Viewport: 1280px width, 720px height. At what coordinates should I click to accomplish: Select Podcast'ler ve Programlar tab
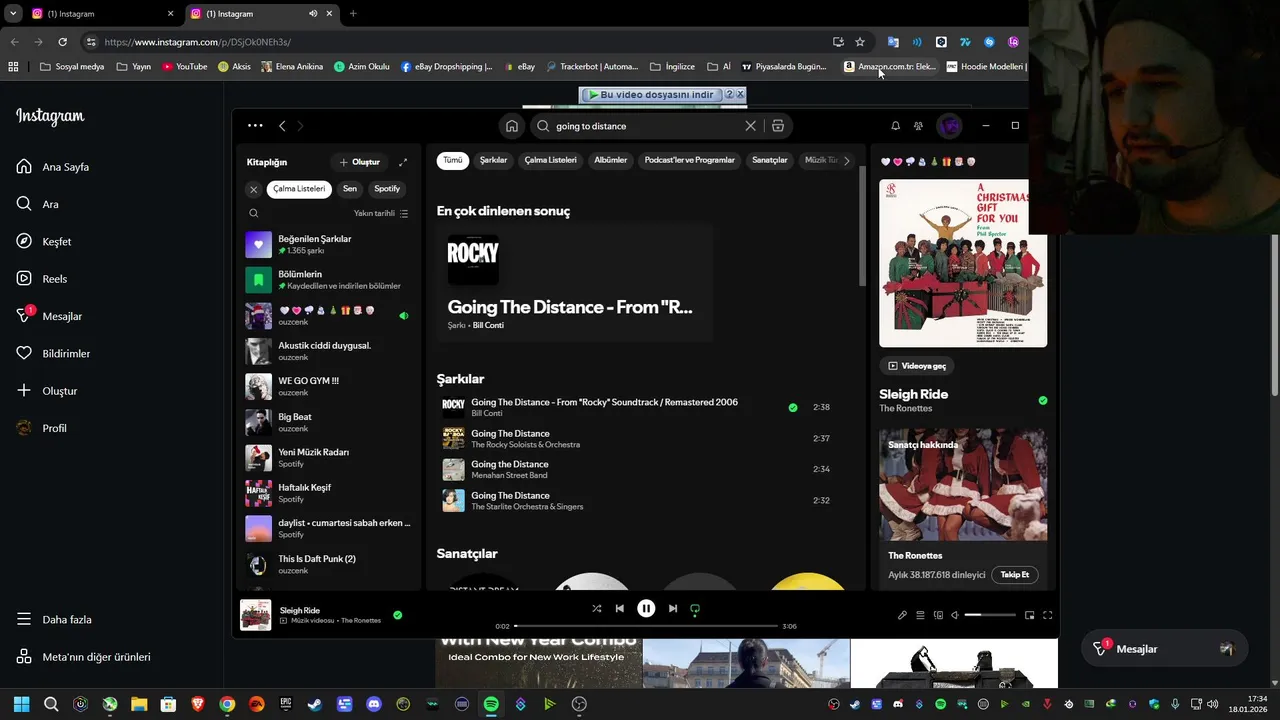coord(689,160)
